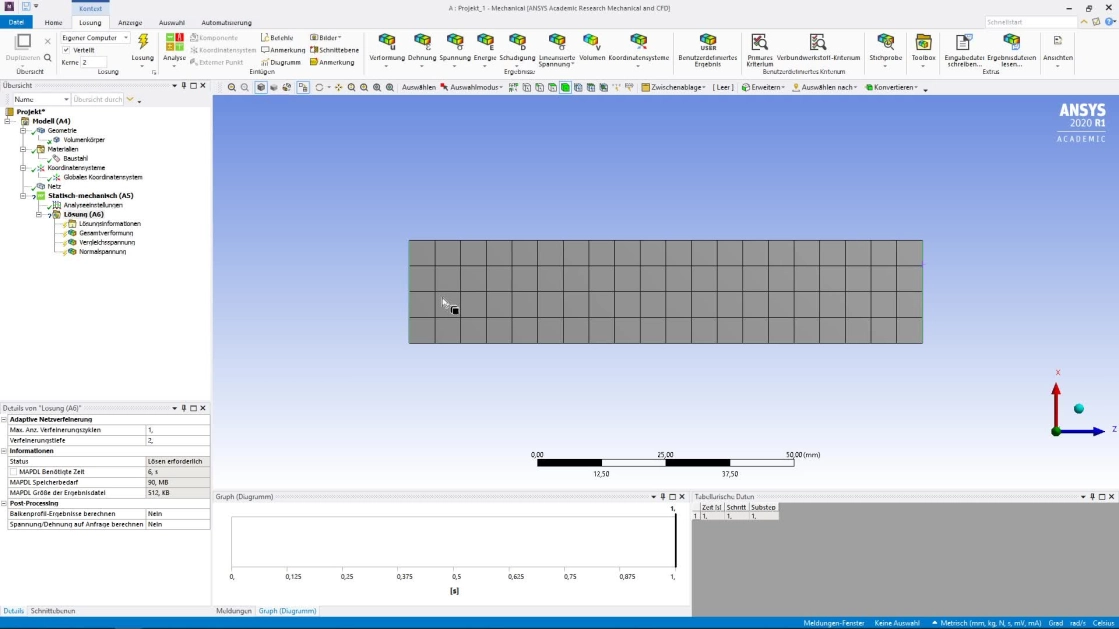Switch to the Schnittebenen tab
Image resolution: width=1119 pixels, height=629 pixels.
coord(53,611)
